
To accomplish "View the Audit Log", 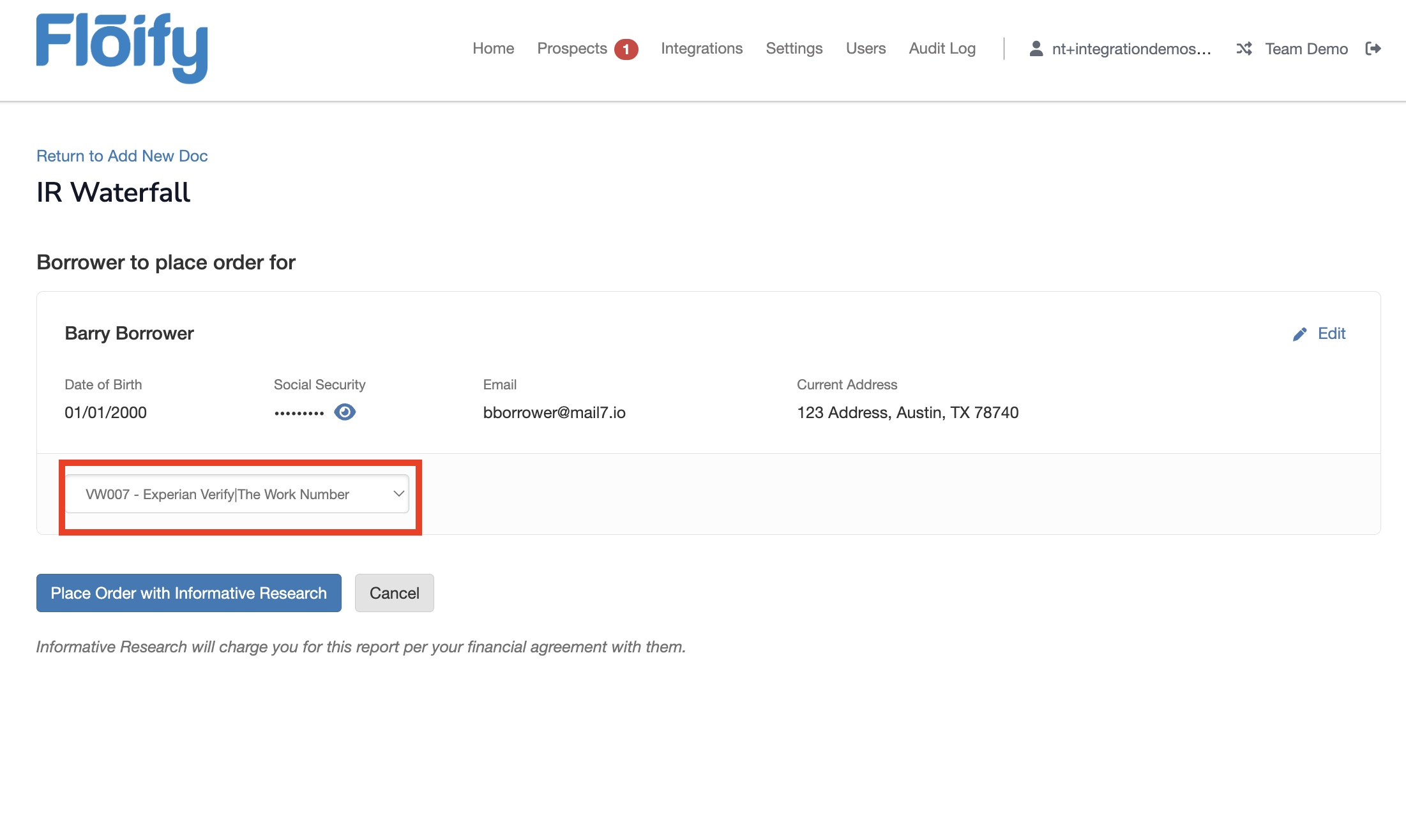I will 942,48.
